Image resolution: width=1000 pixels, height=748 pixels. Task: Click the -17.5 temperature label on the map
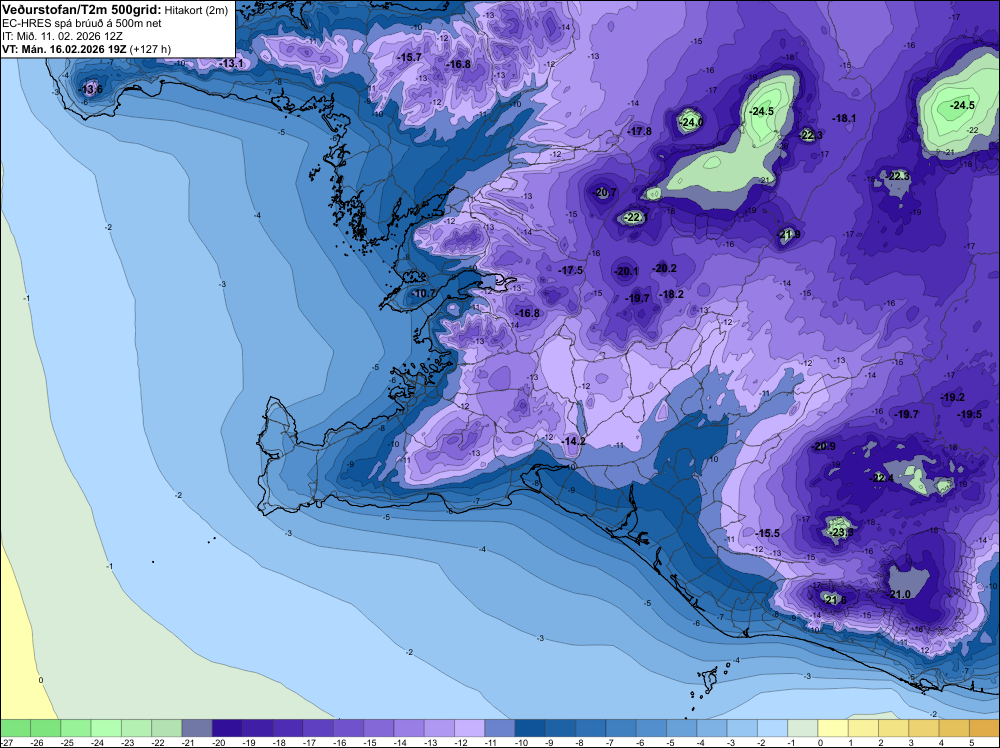point(571,270)
